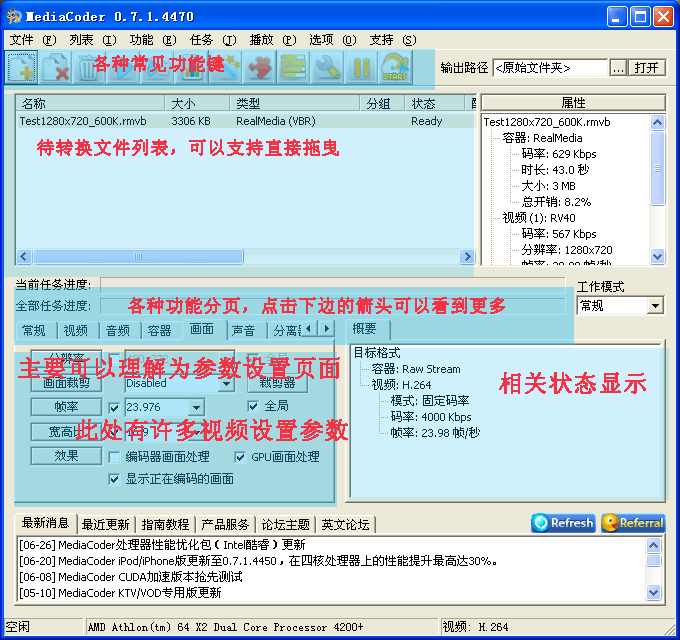Click the properties panel scroll-up arrow
Viewport: 680px width, 640px height.
(657, 122)
